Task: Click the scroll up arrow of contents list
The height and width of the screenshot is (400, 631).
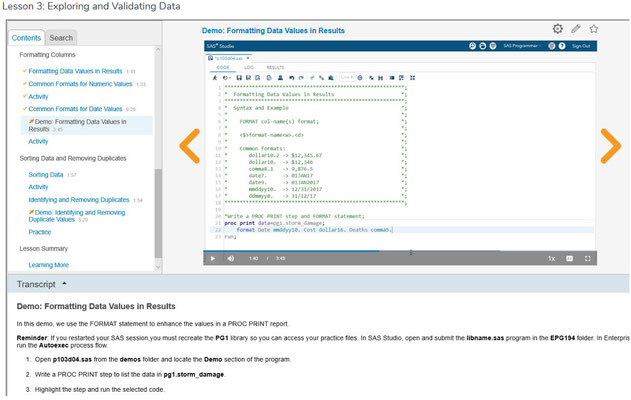Action: tap(158, 49)
